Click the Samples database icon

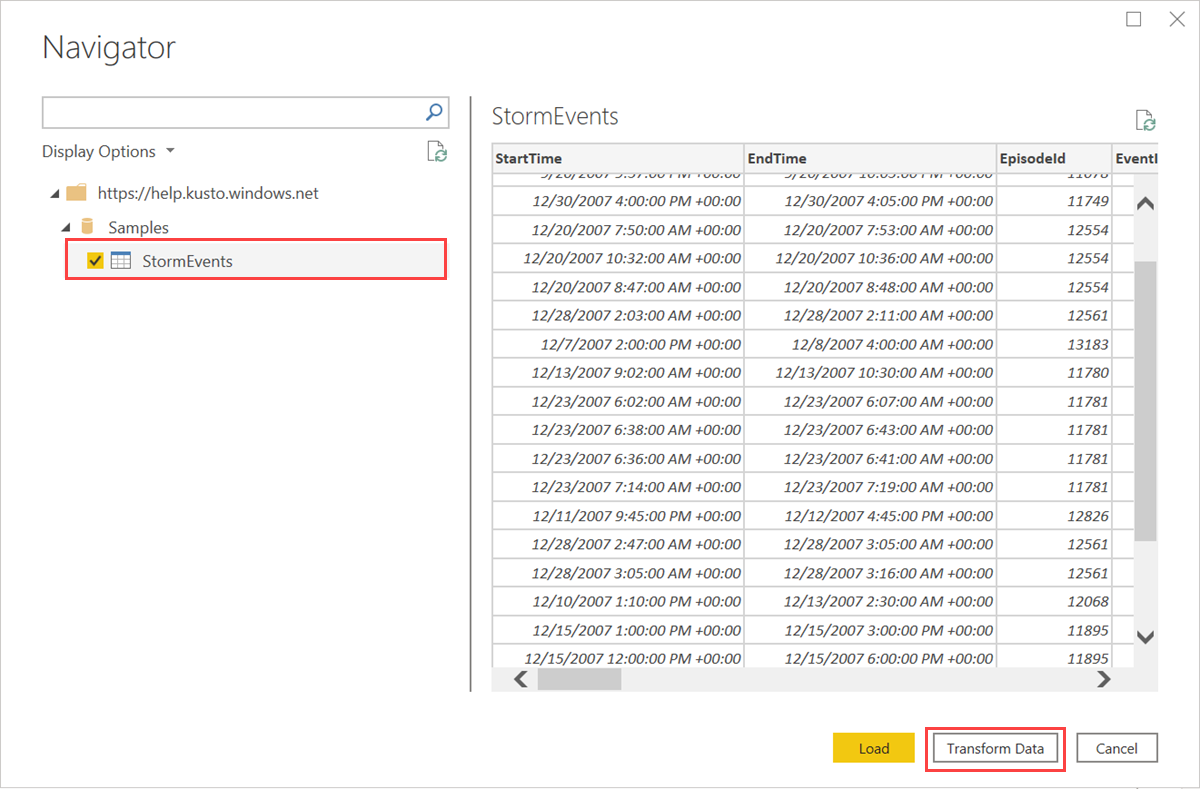[x=87, y=227]
